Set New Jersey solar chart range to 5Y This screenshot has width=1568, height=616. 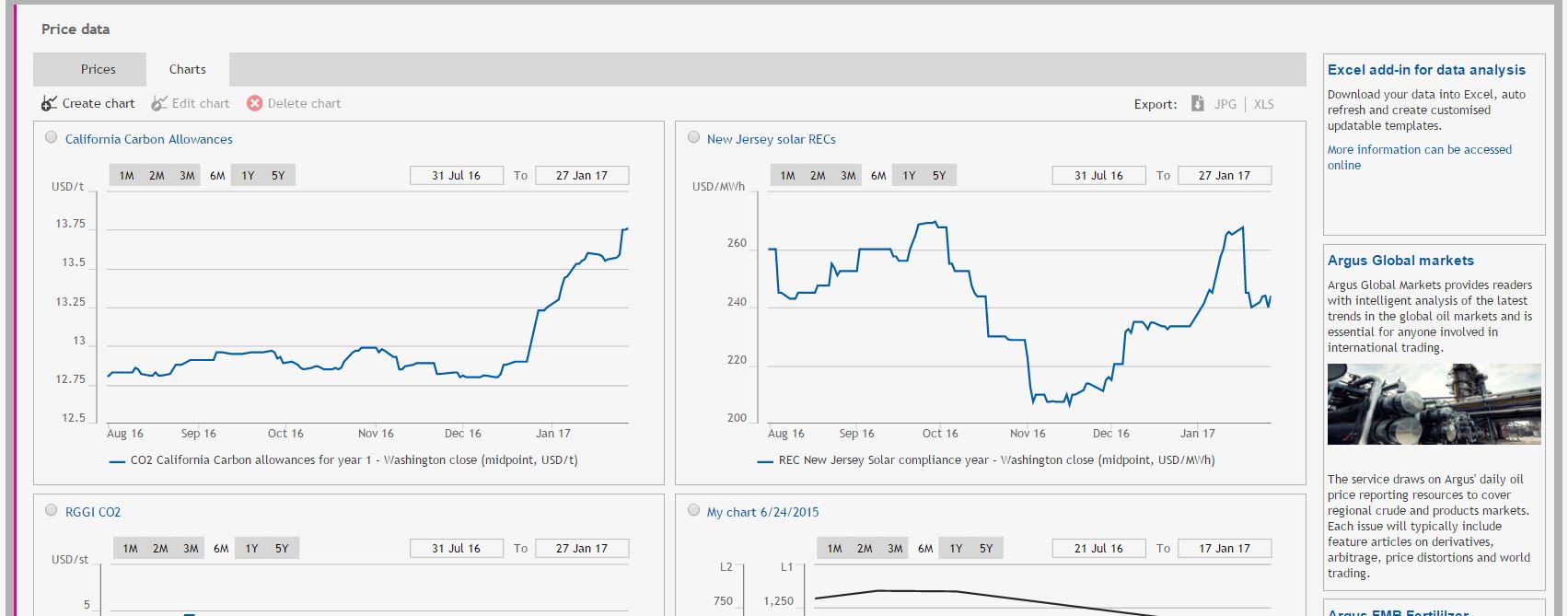(x=938, y=175)
